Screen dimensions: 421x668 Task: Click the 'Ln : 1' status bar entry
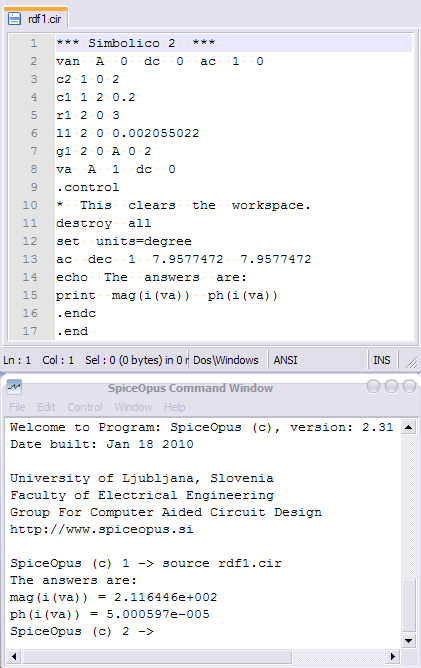(17, 360)
